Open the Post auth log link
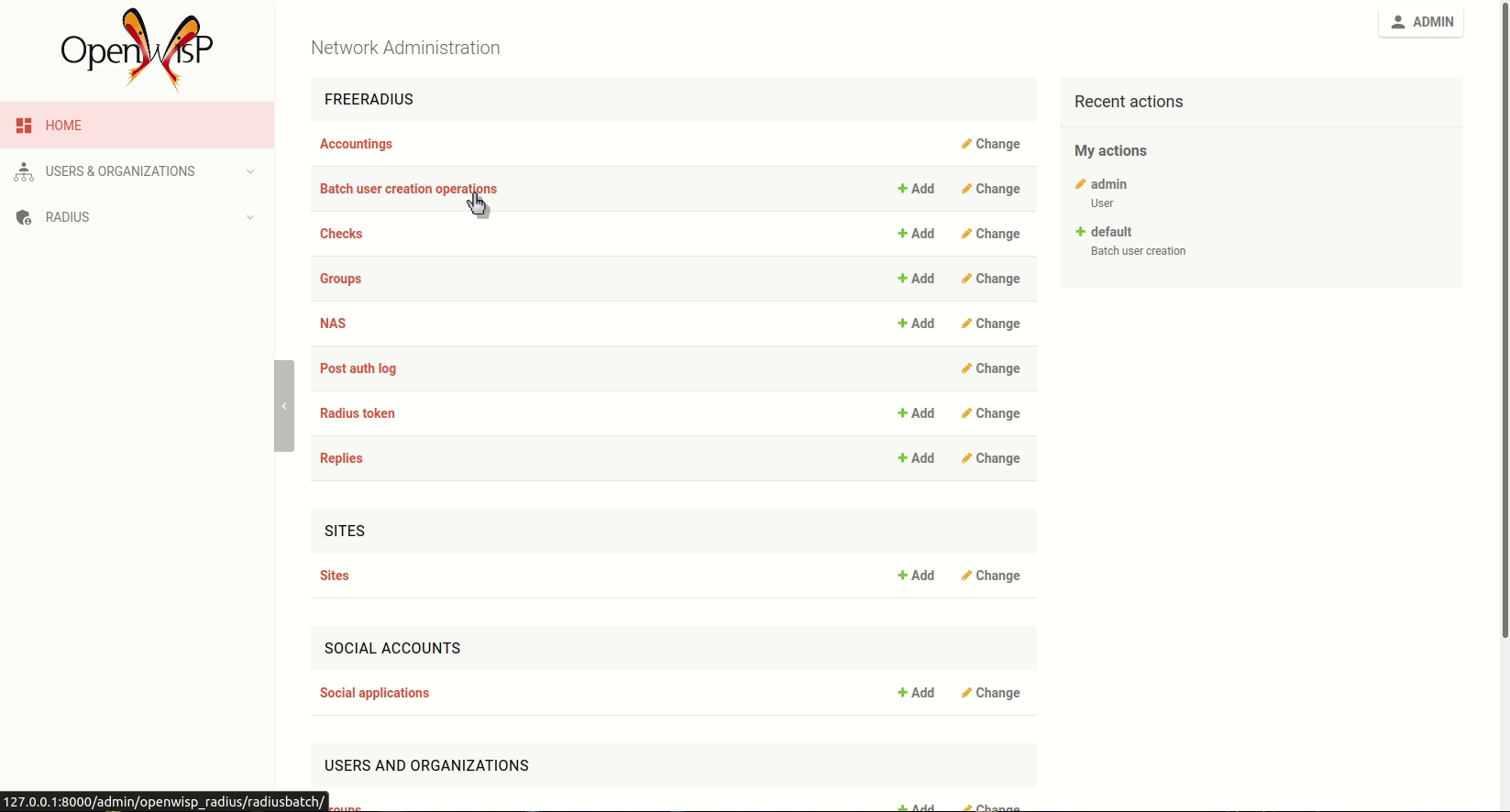The image size is (1510, 812). (358, 368)
